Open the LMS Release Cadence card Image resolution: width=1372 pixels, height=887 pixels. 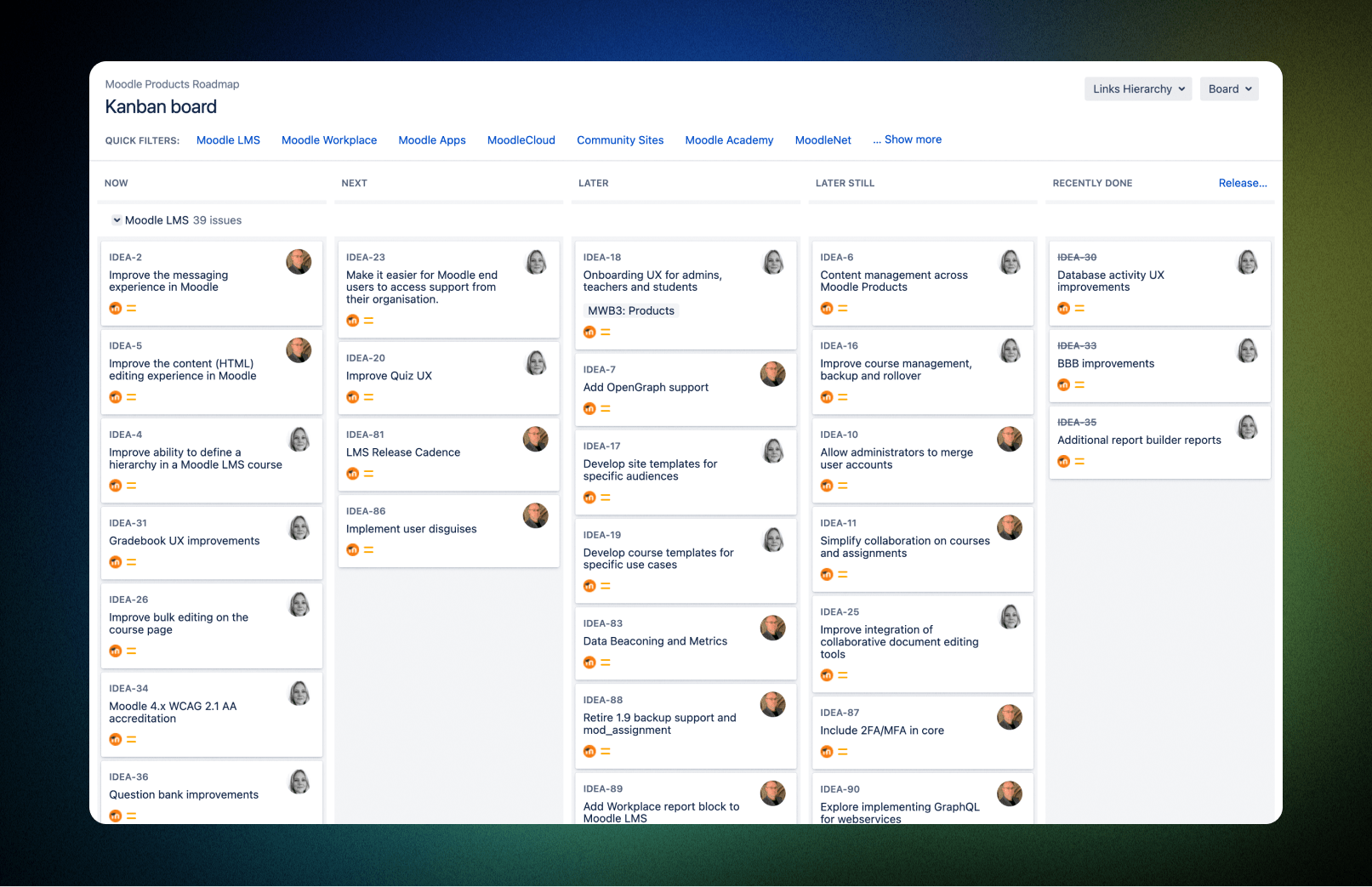click(x=448, y=455)
